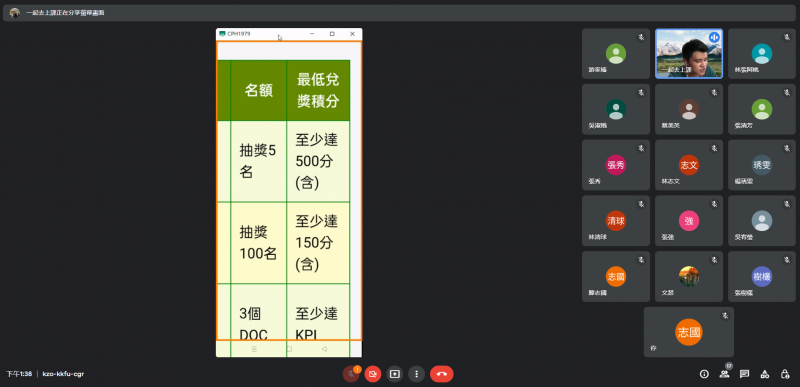Tap the phone back triangle icon
This screenshot has height=387, width=800.
[x=324, y=349]
